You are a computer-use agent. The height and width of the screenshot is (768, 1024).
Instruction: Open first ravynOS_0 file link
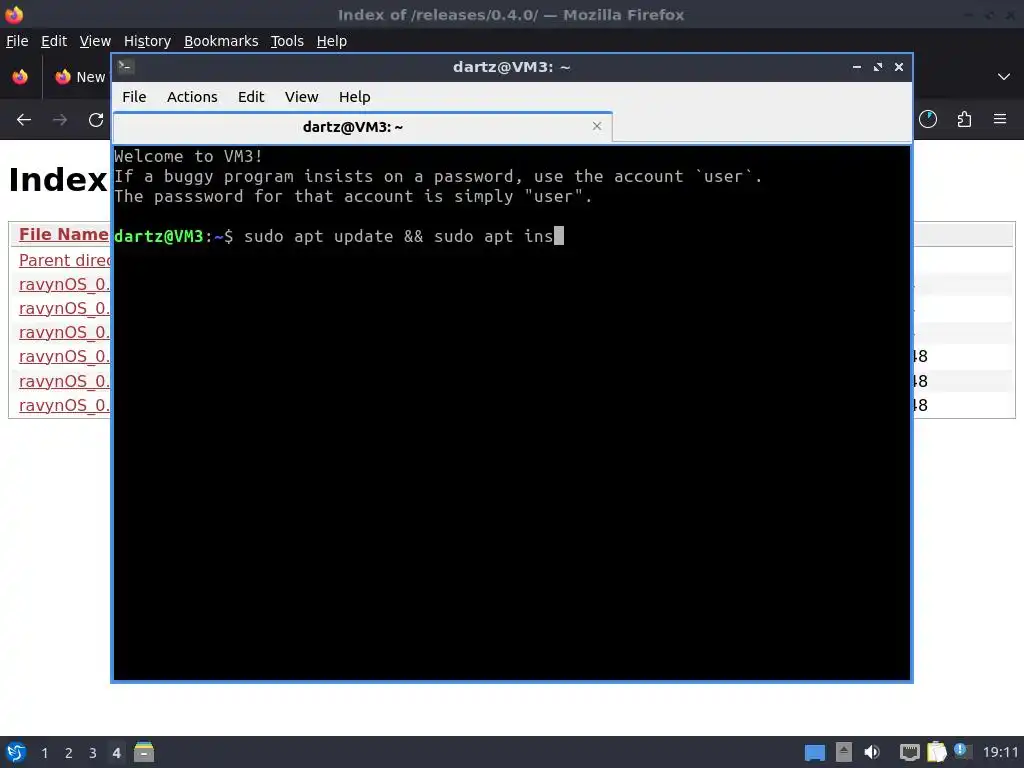[x=64, y=284]
